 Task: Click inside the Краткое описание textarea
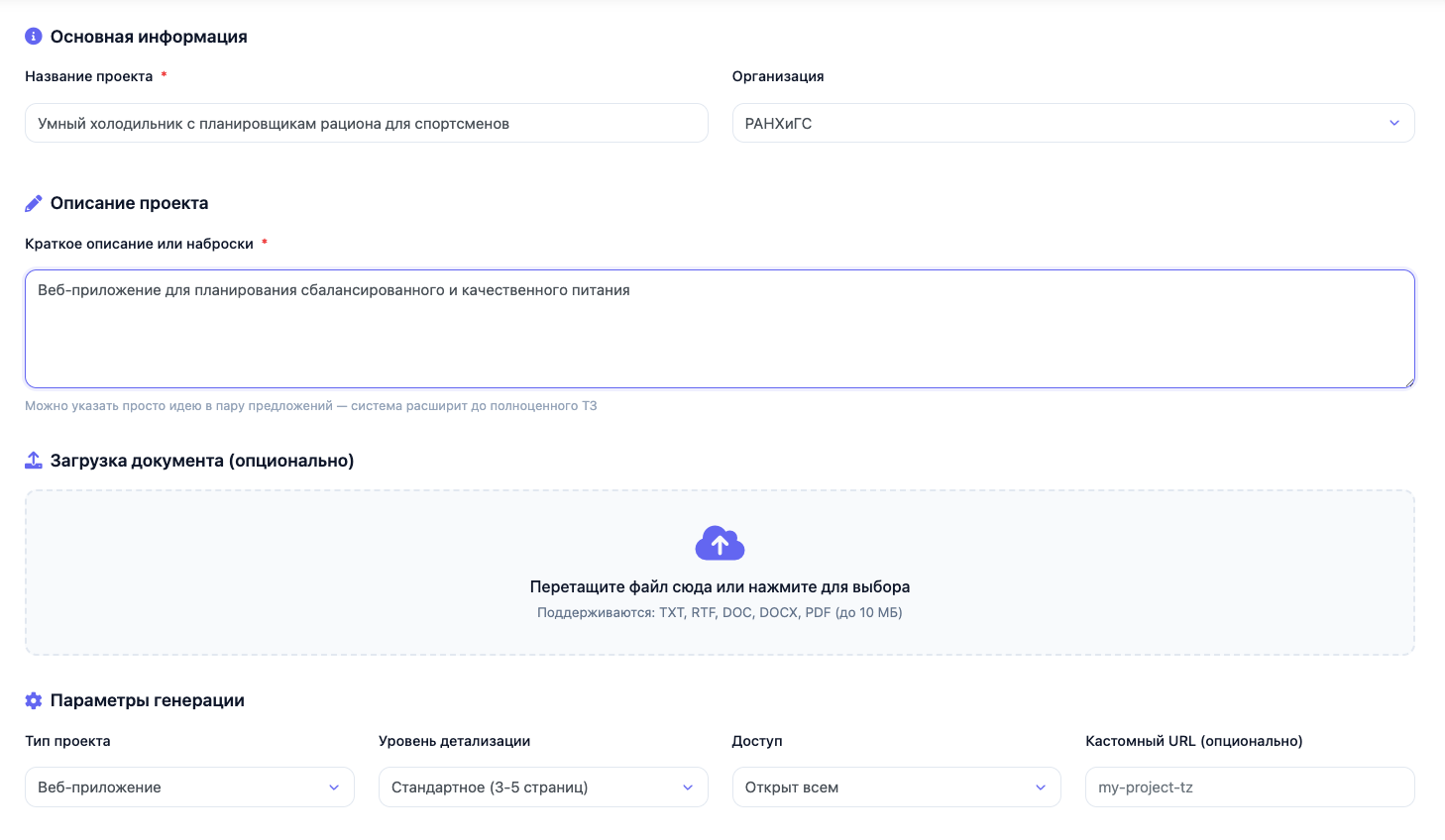coord(720,329)
